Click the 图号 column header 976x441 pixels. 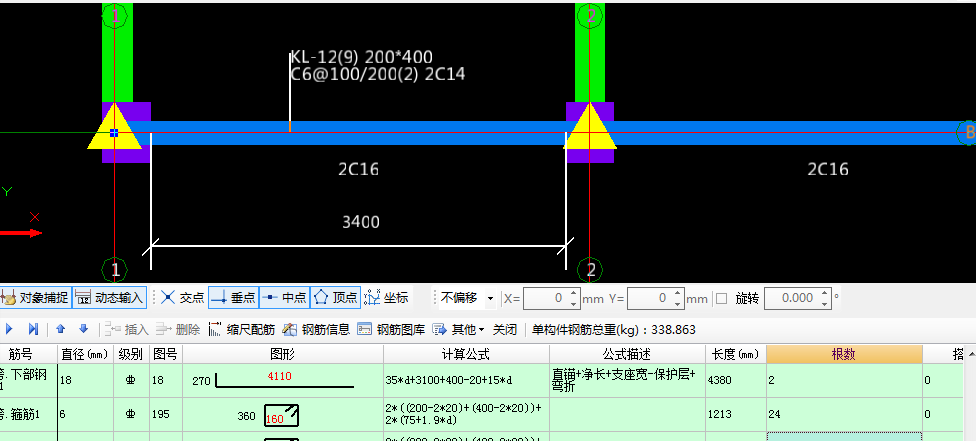pyautogui.click(x=166, y=354)
